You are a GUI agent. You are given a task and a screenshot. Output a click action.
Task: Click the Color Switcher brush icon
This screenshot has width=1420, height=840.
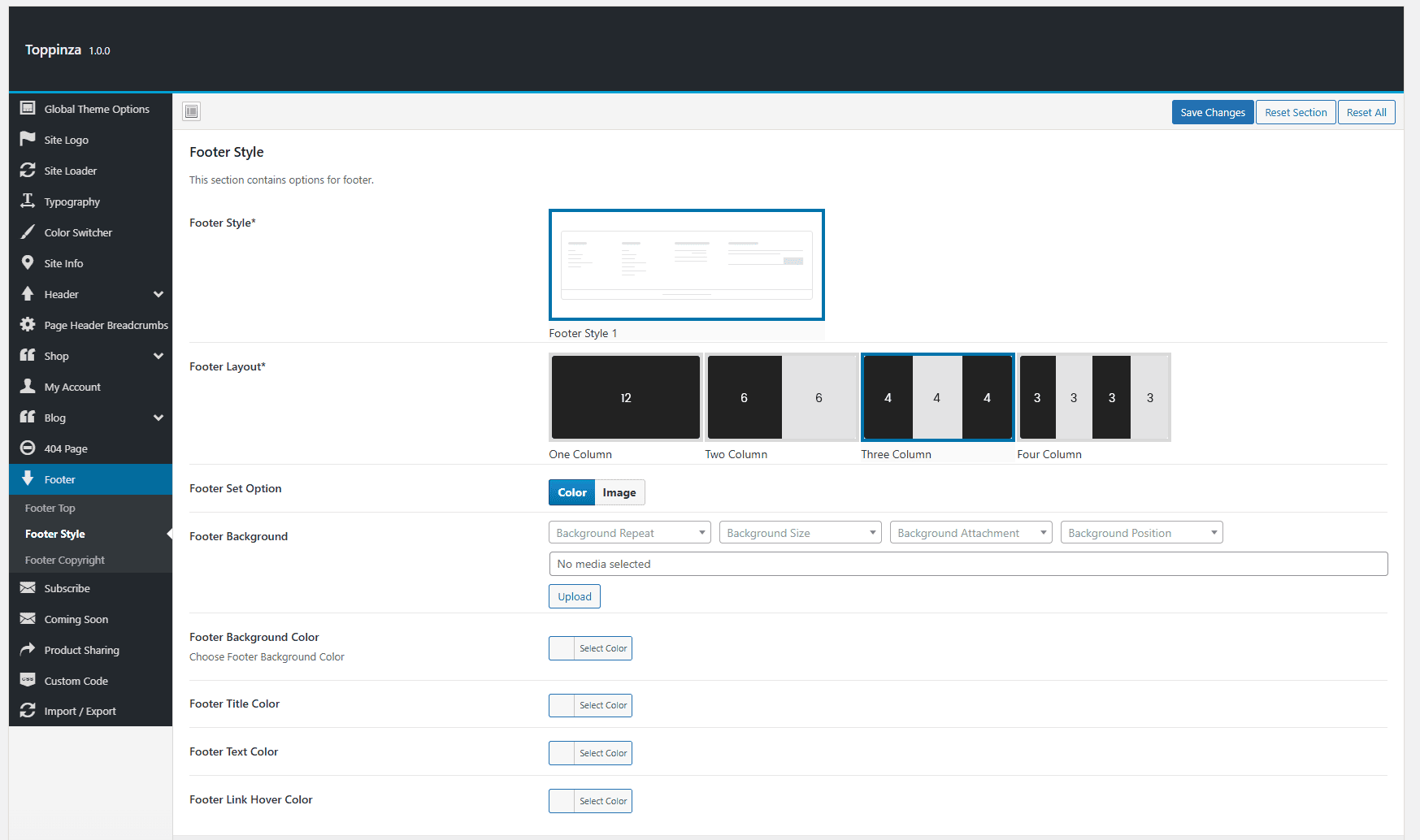pos(28,232)
